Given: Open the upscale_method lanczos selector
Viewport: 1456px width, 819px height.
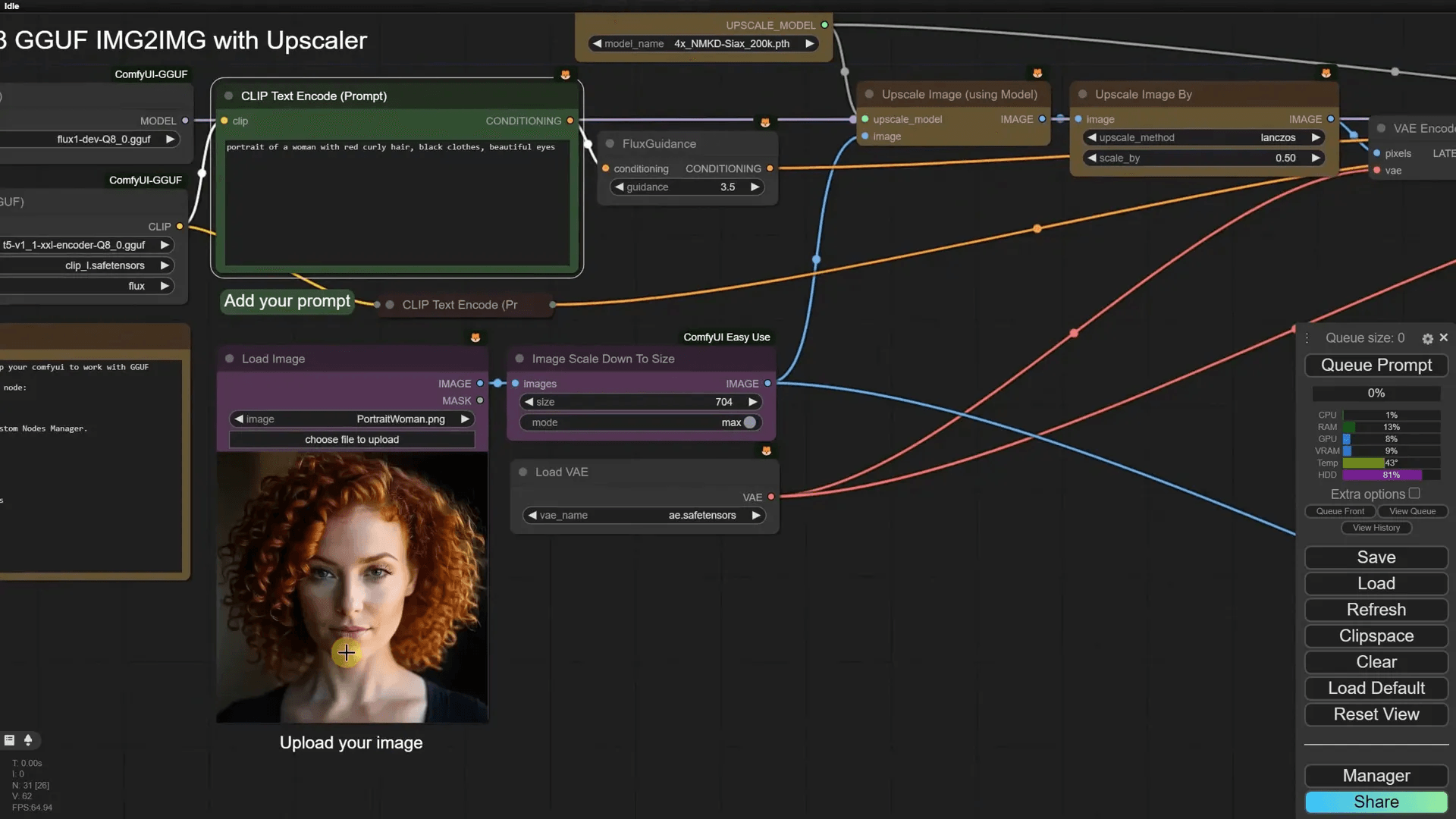Looking at the screenshot, I should (x=1203, y=138).
